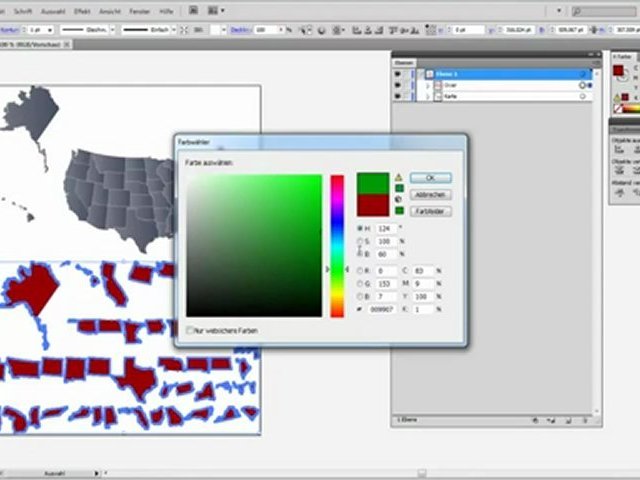Screen dimensions: 640x480
Task: Click the create new layer icon
Action: click(568, 422)
